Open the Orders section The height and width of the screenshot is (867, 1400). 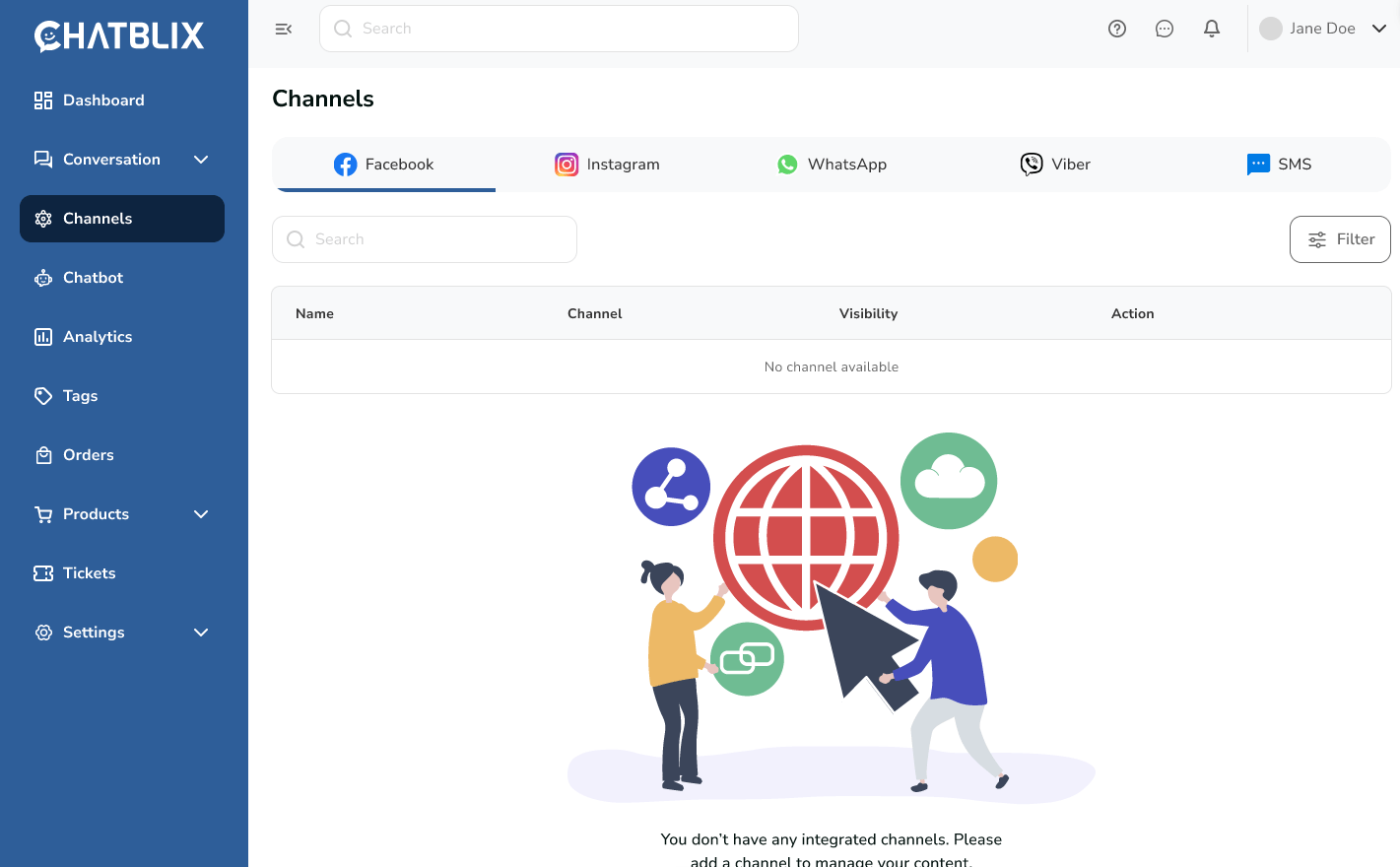(89, 454)
